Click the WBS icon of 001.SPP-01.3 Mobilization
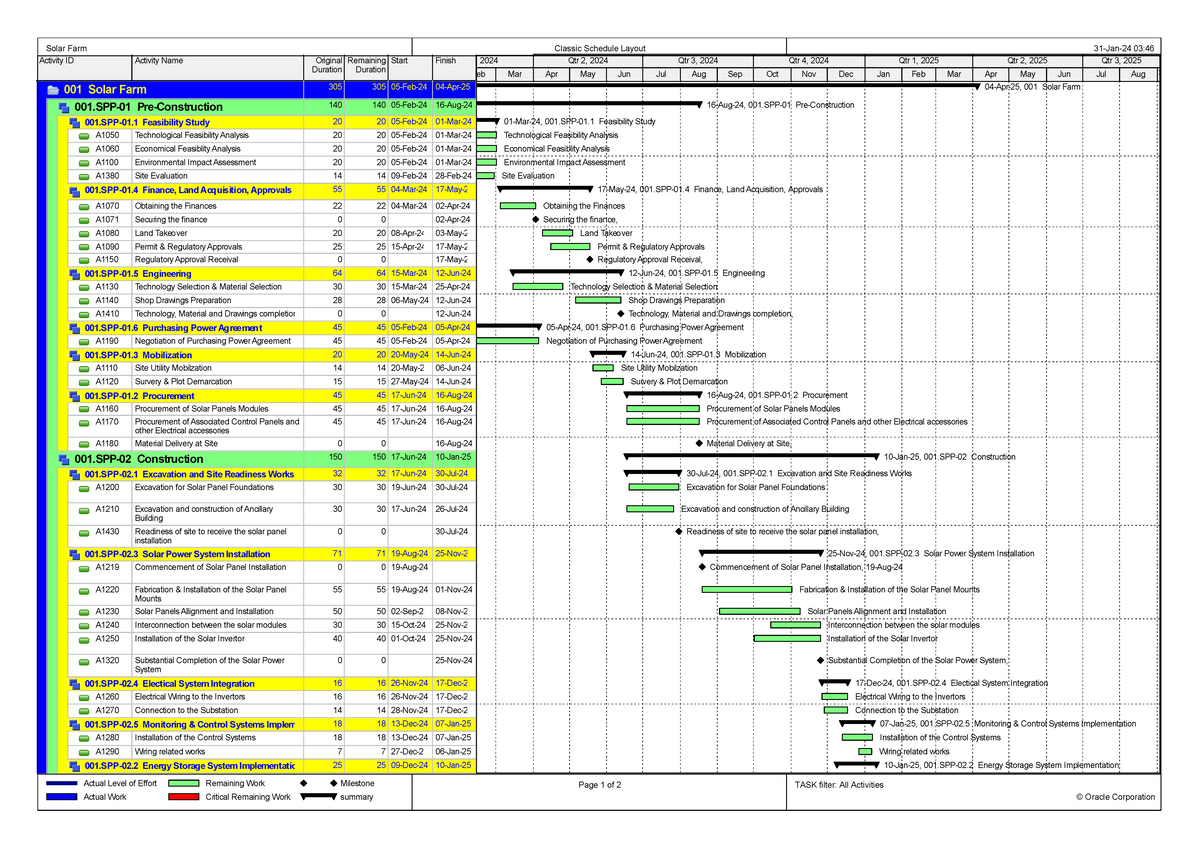The height and width of the screenshot is (849, 1200). 76,354
